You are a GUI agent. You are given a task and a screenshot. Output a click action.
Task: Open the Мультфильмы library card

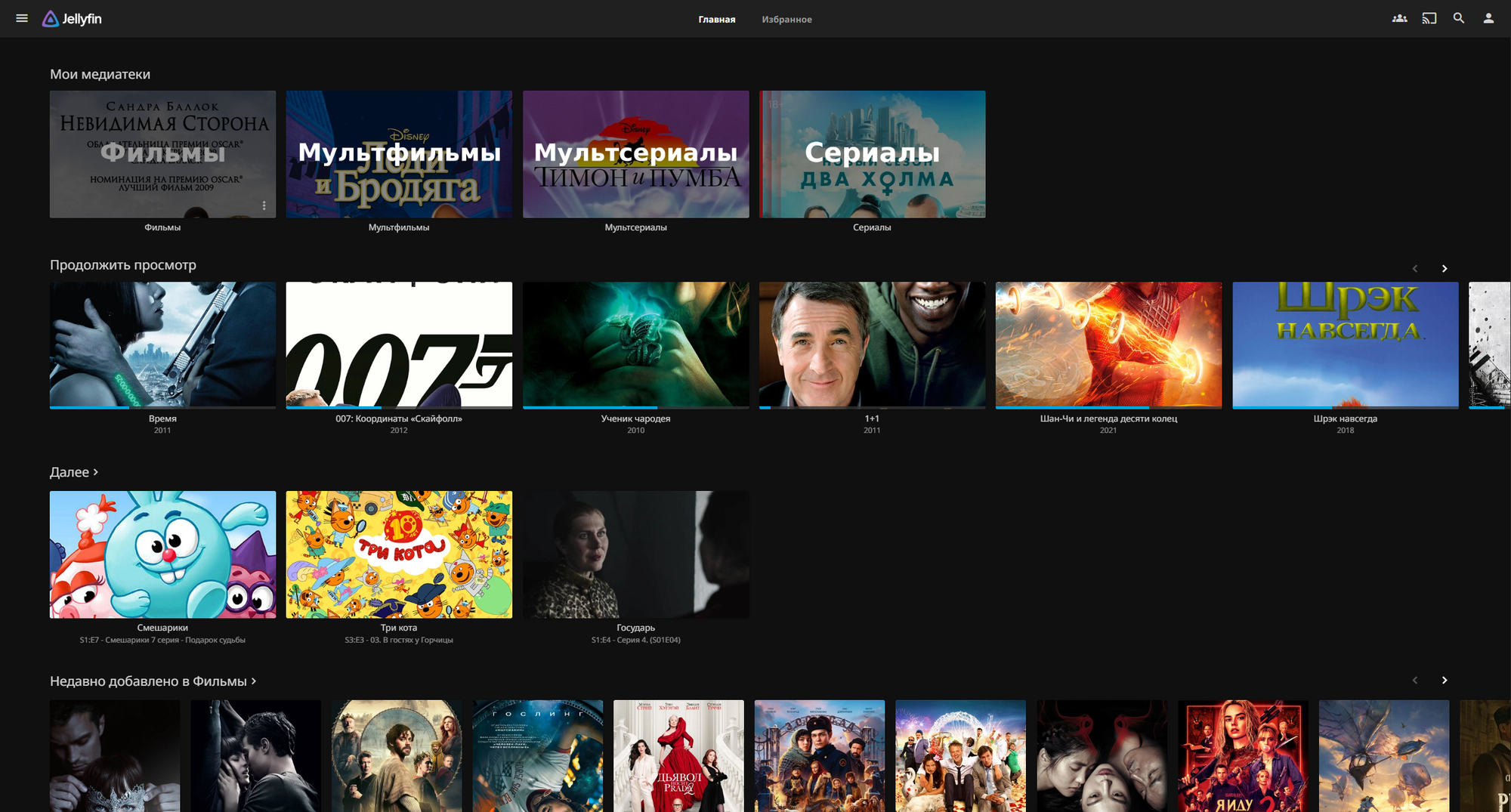click(x=399, y=154)
